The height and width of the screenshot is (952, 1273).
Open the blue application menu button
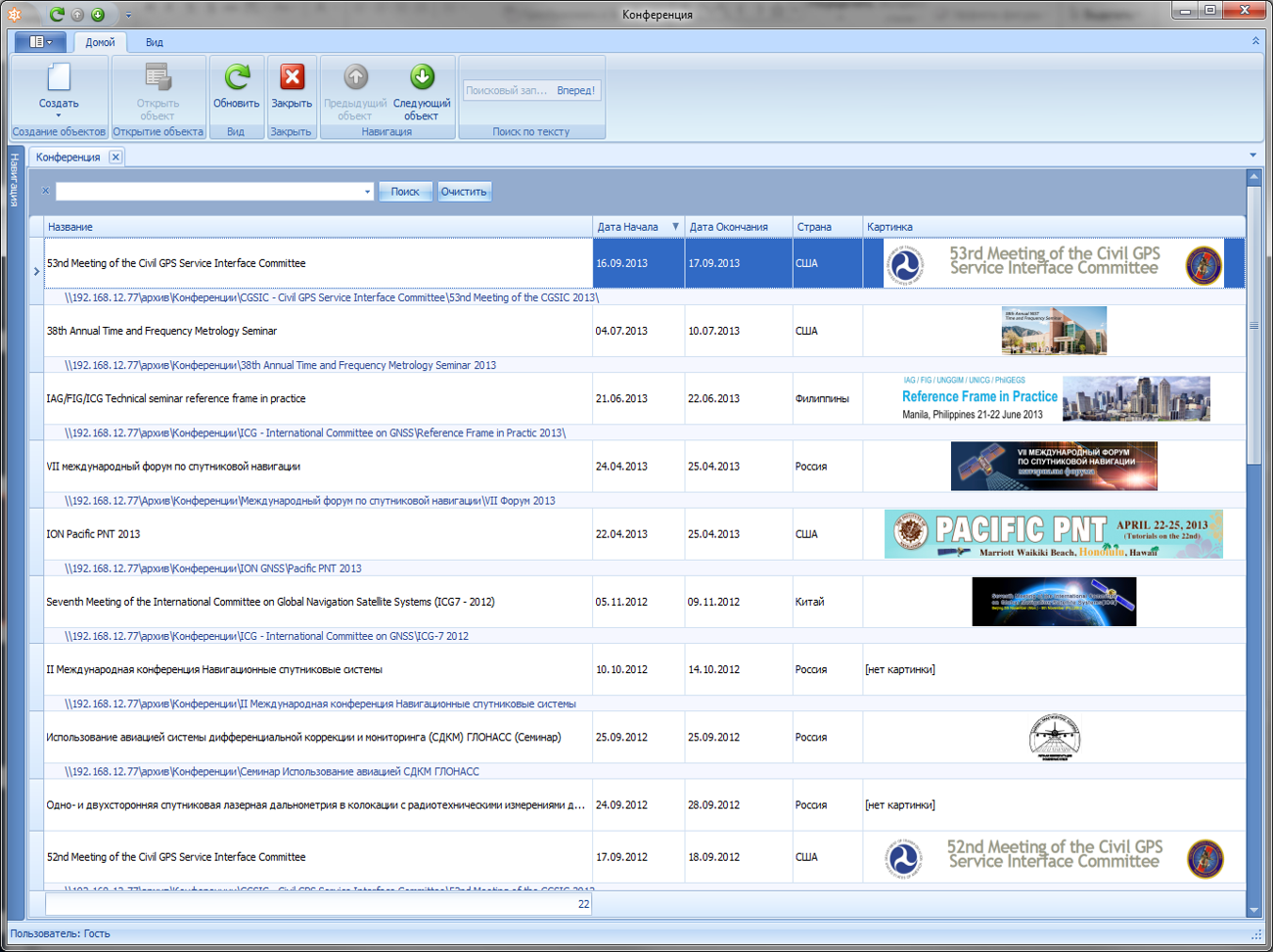(x=40, y=42)
